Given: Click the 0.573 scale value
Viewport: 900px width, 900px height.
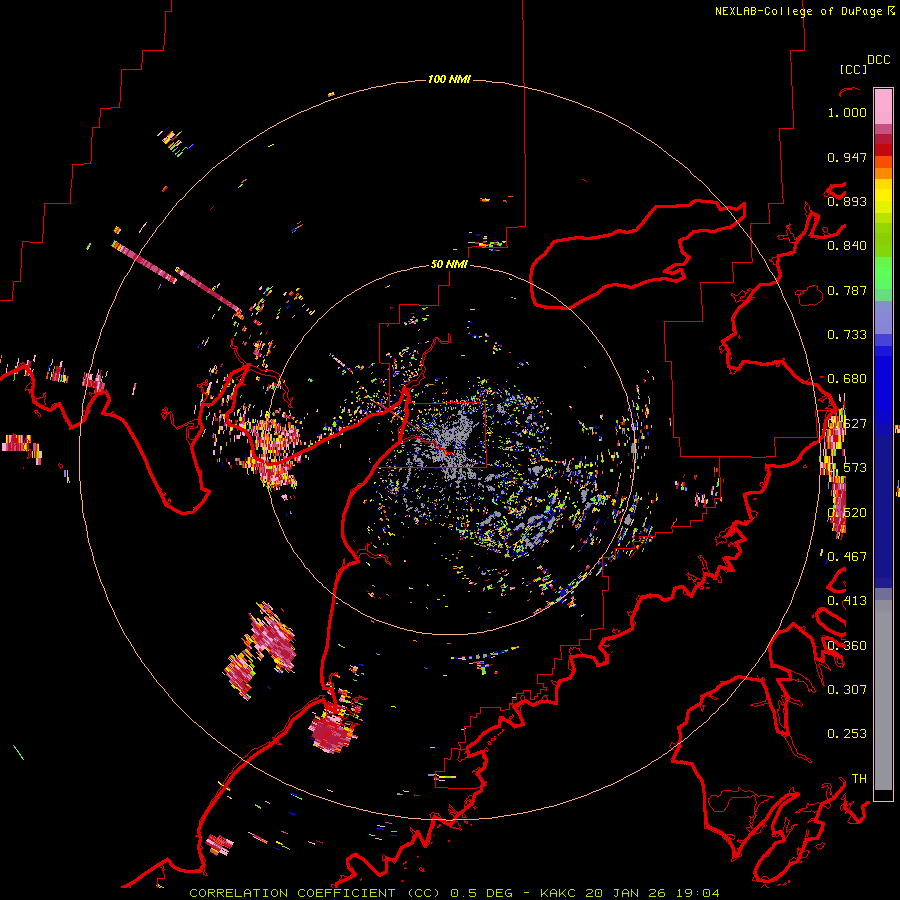Looking at the screenshot, I should tap(847, 468).
